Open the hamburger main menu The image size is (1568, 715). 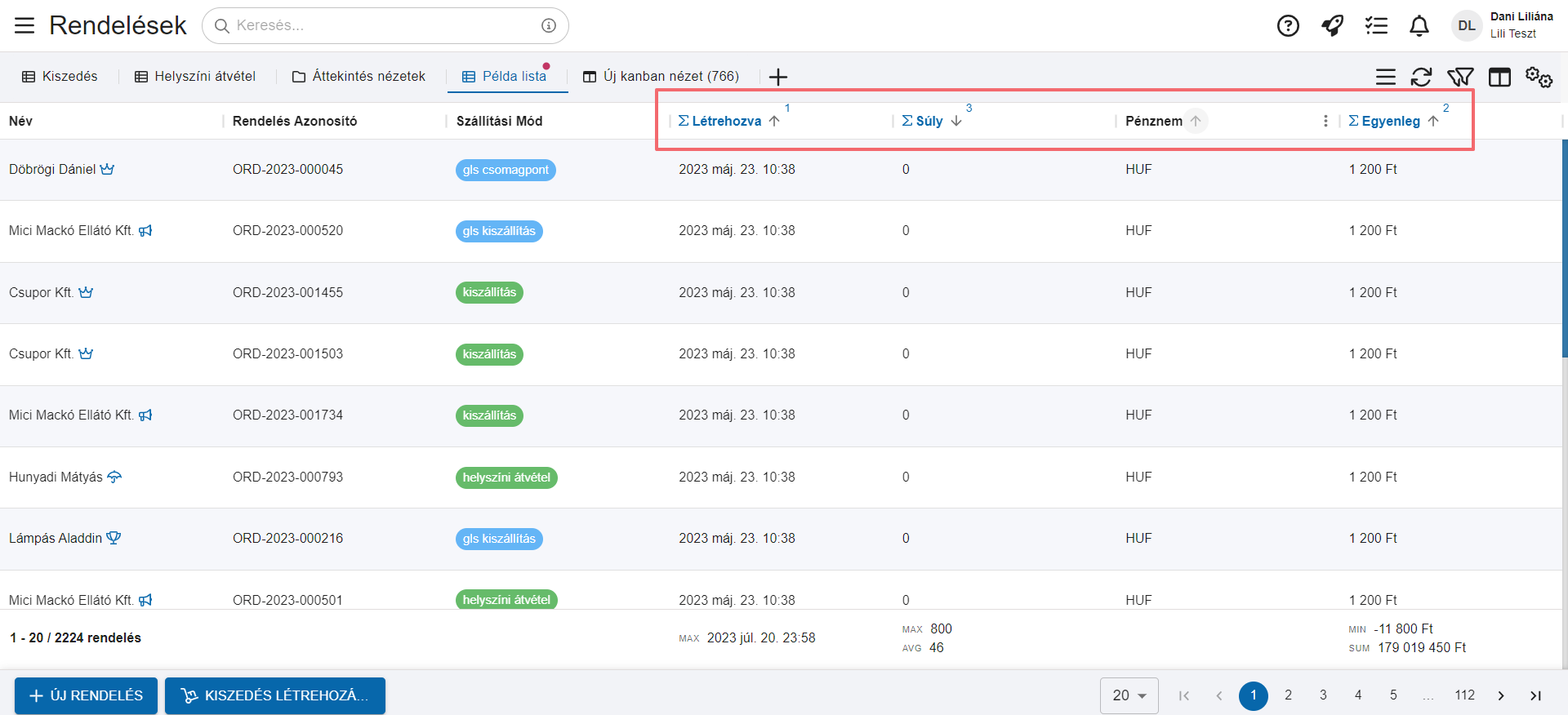[x=24, y=26]
